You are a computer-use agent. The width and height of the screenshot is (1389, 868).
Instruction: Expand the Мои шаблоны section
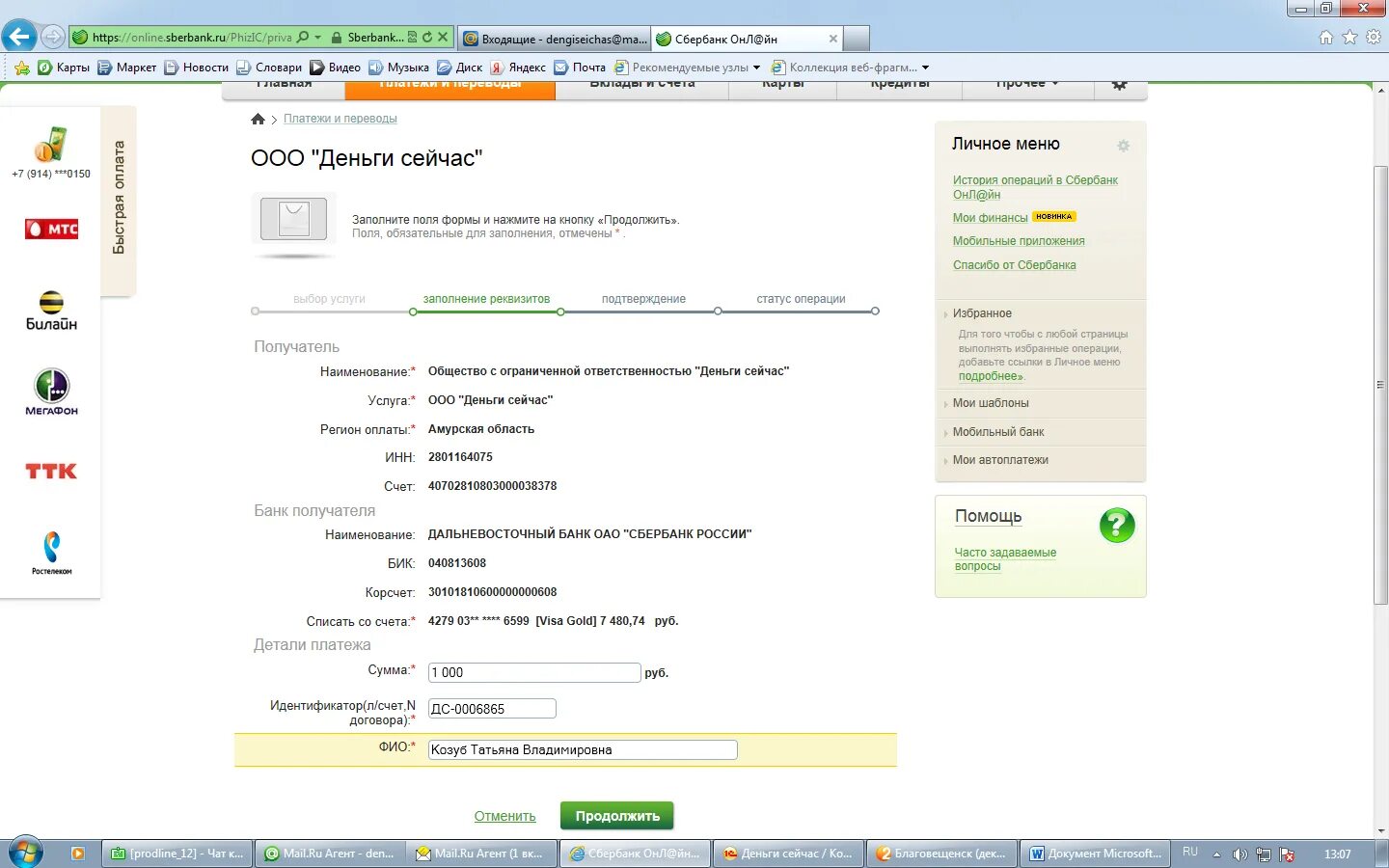[991, 403]
